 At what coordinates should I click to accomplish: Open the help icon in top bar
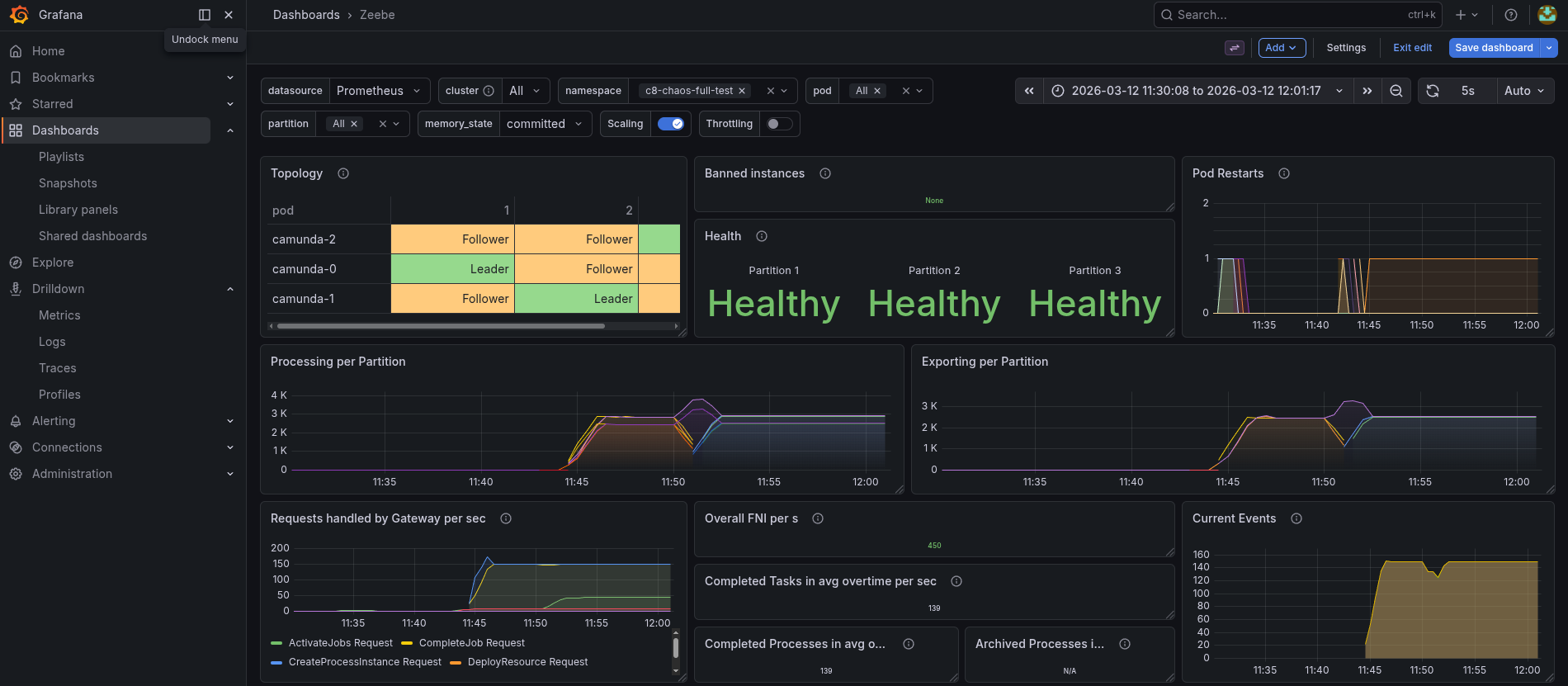point(1511,15)
